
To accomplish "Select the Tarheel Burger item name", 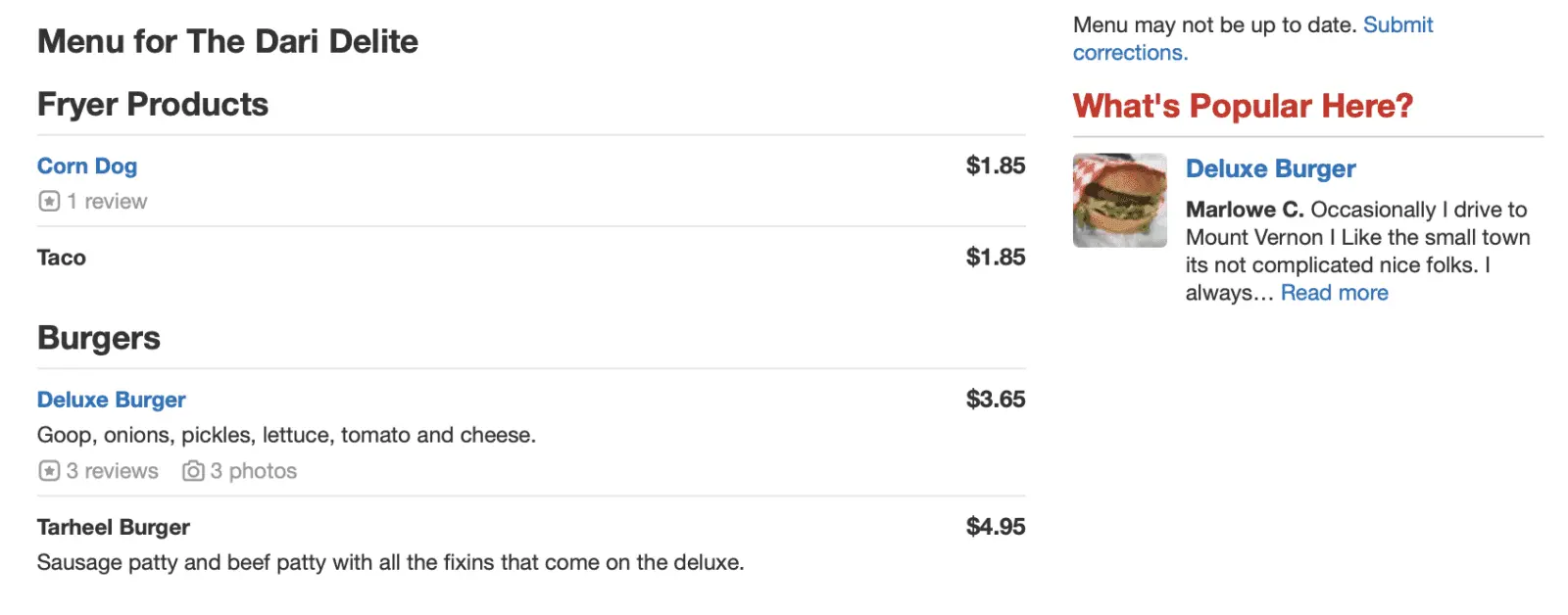I will (114, 527).
